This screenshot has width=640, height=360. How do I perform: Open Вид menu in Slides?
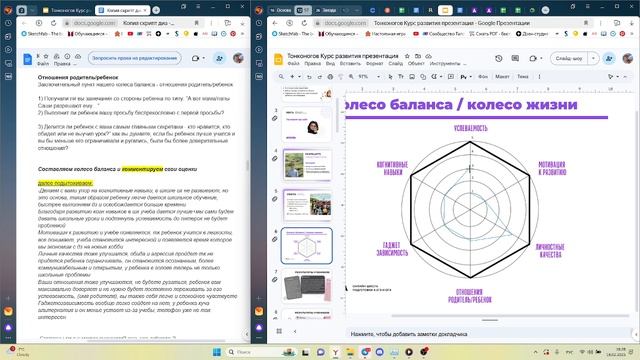point(330,64)
